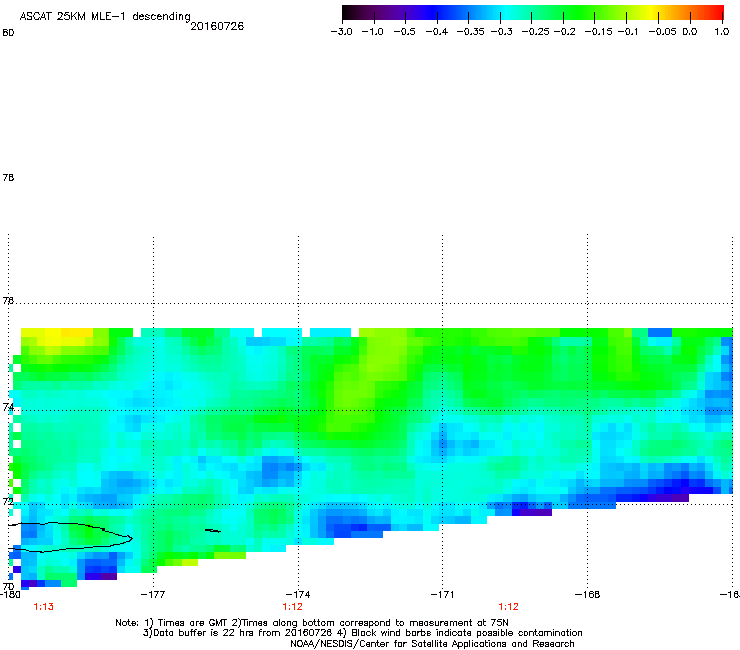Select the "-0.05" colorbar tick label
740x650 pixels.
[662, 32]
